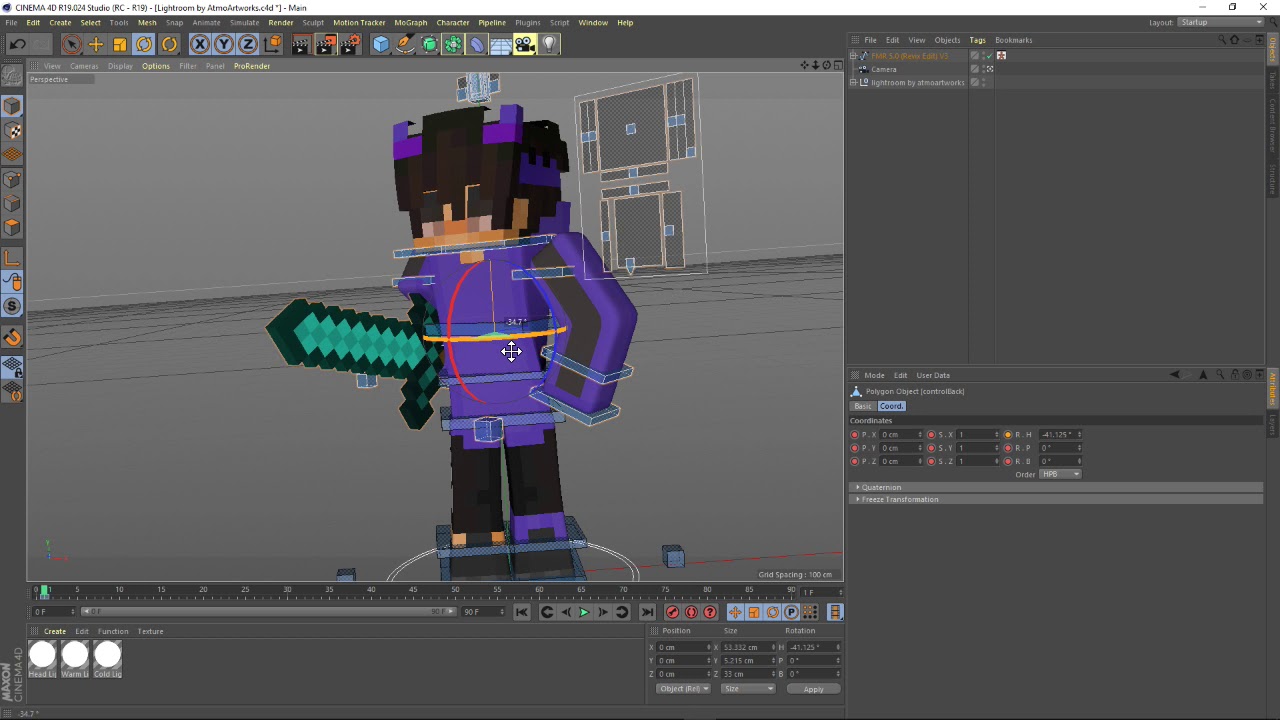The width and height of the screenshot is (1280, 720).
Task: Select the Scale tool in the top toolbar
Action: (x=120, y=44)
